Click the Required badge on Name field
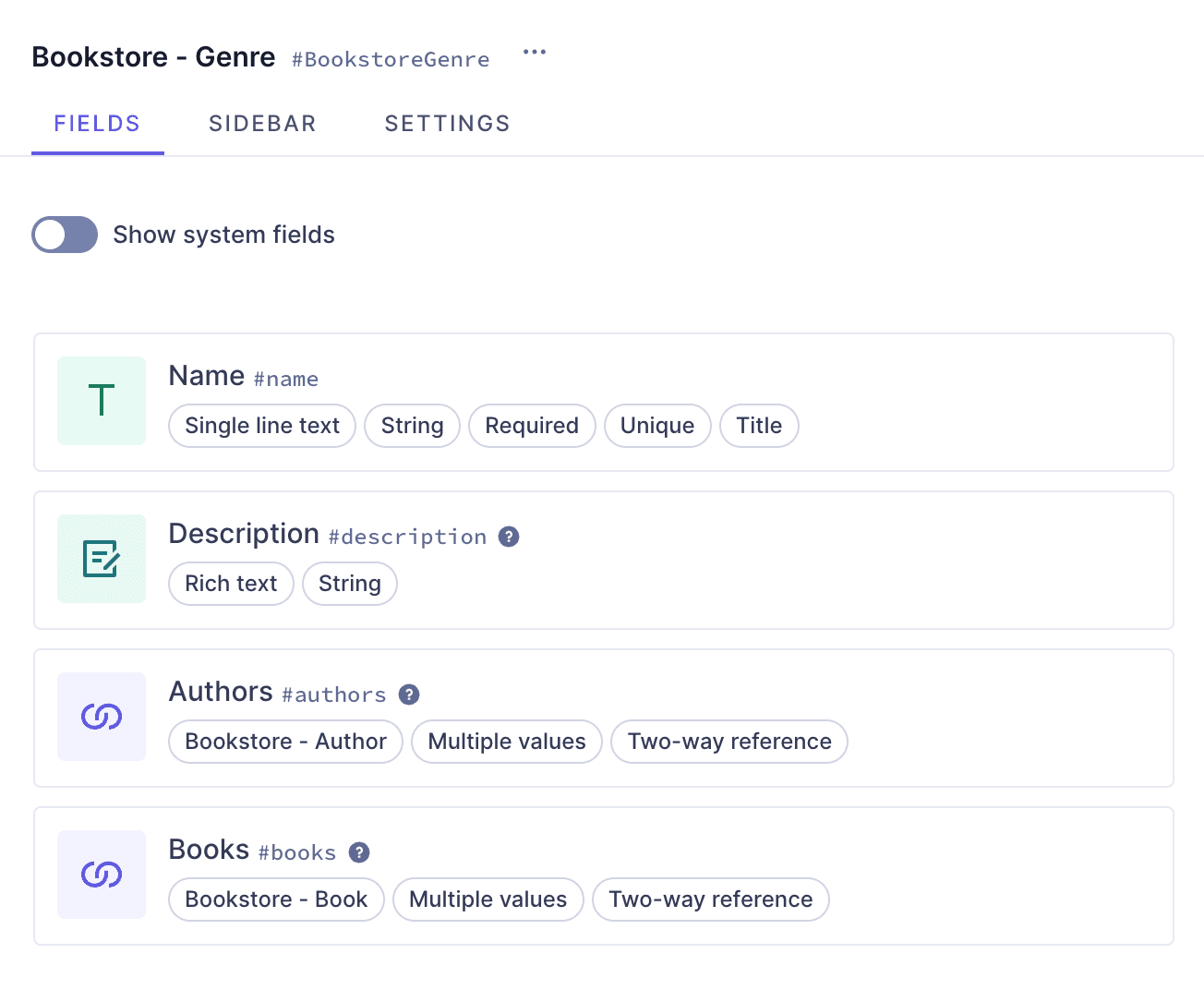 pyautogui.click(x=532, y=426)
